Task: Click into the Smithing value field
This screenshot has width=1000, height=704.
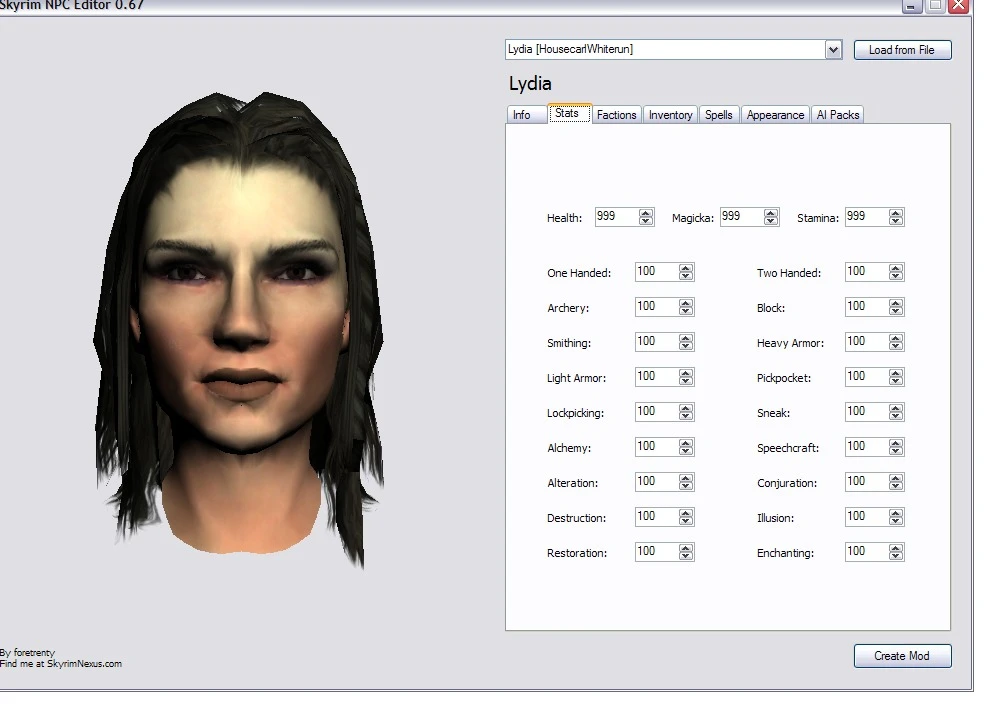Action: pos(657,342)
